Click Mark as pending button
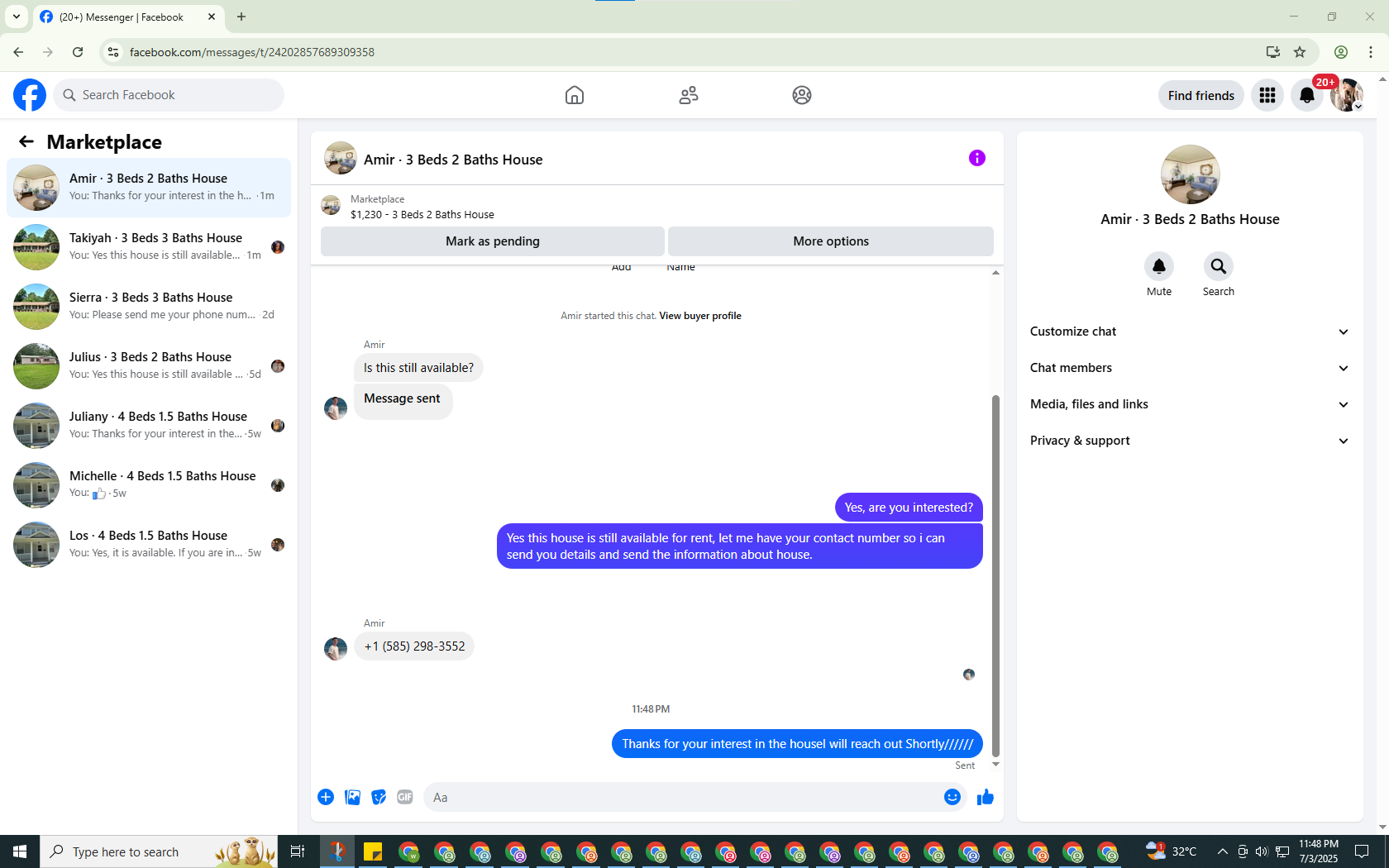This screenshot has height=868, width=1389. tap(493, 241)
